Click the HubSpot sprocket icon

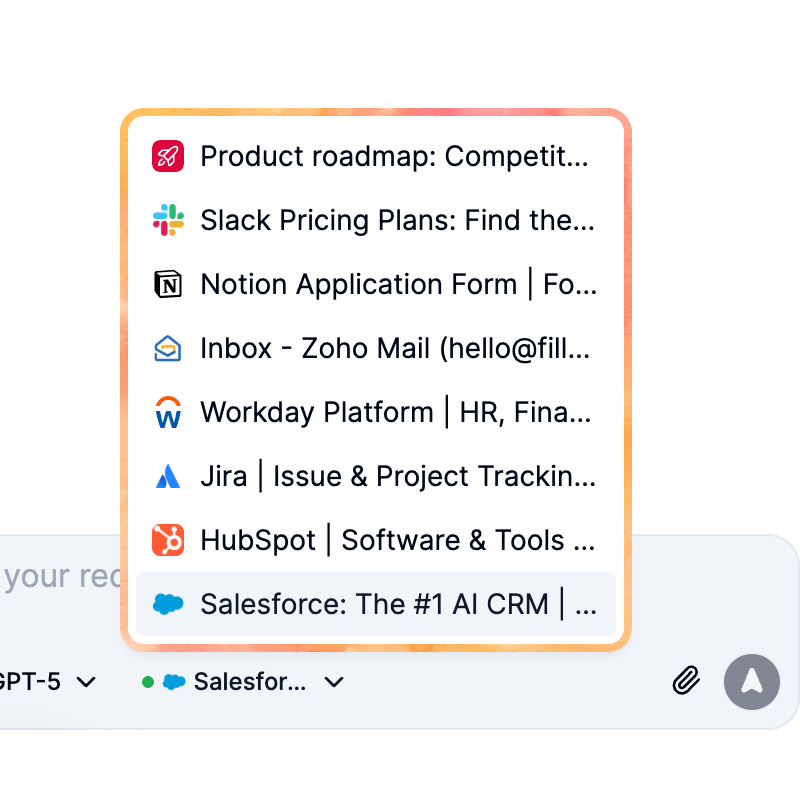167,540
